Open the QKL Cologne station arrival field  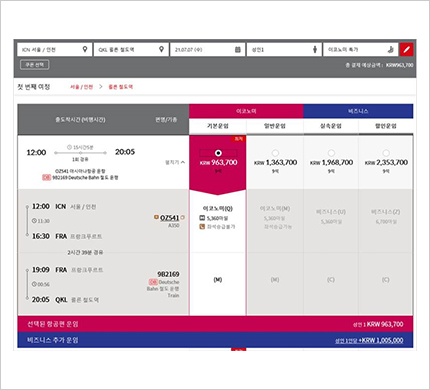(x=131, y=49)
